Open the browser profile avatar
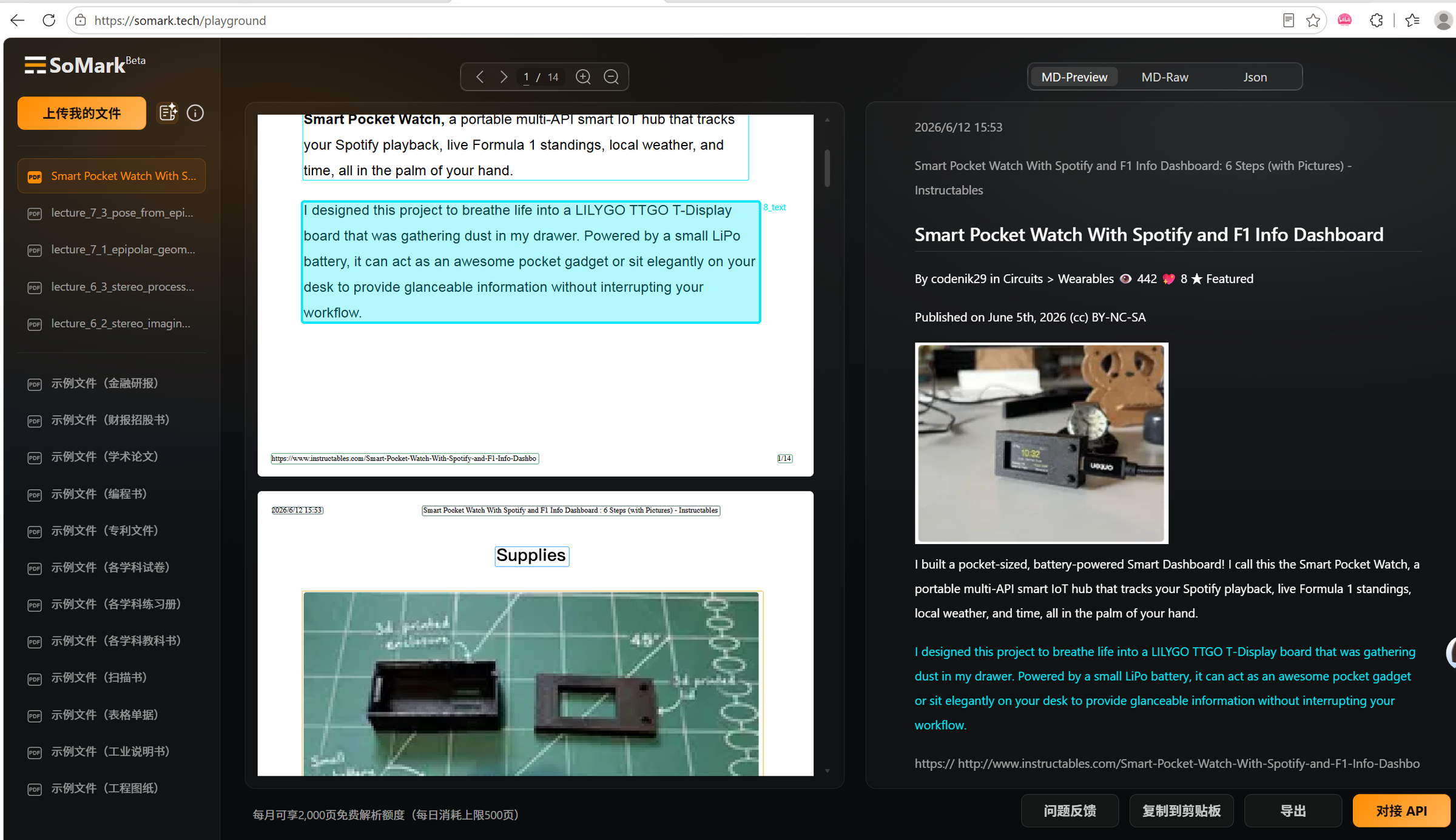The height and width of the screenshot is (840, 1456). click(x=1444, y=21)
